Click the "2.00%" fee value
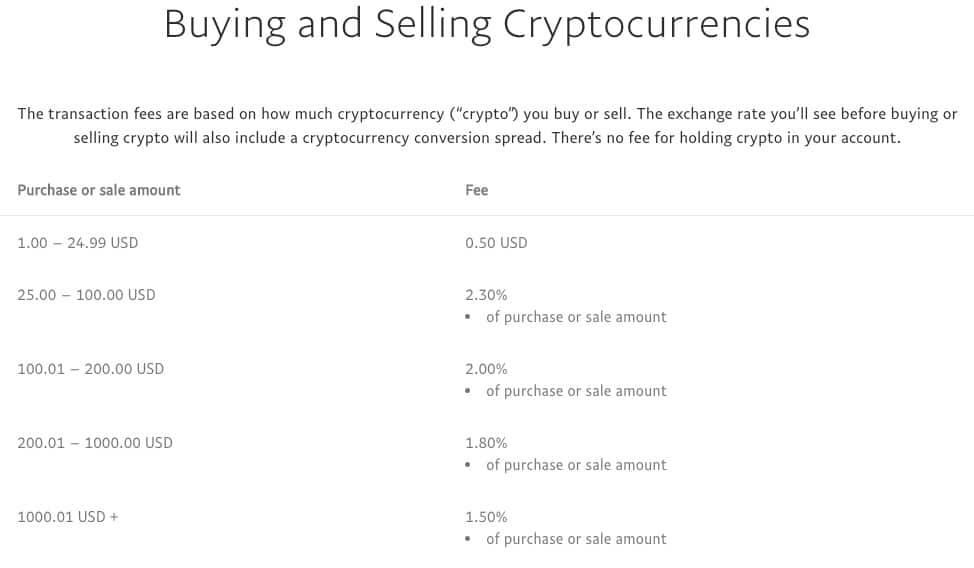 coord(486,369)
